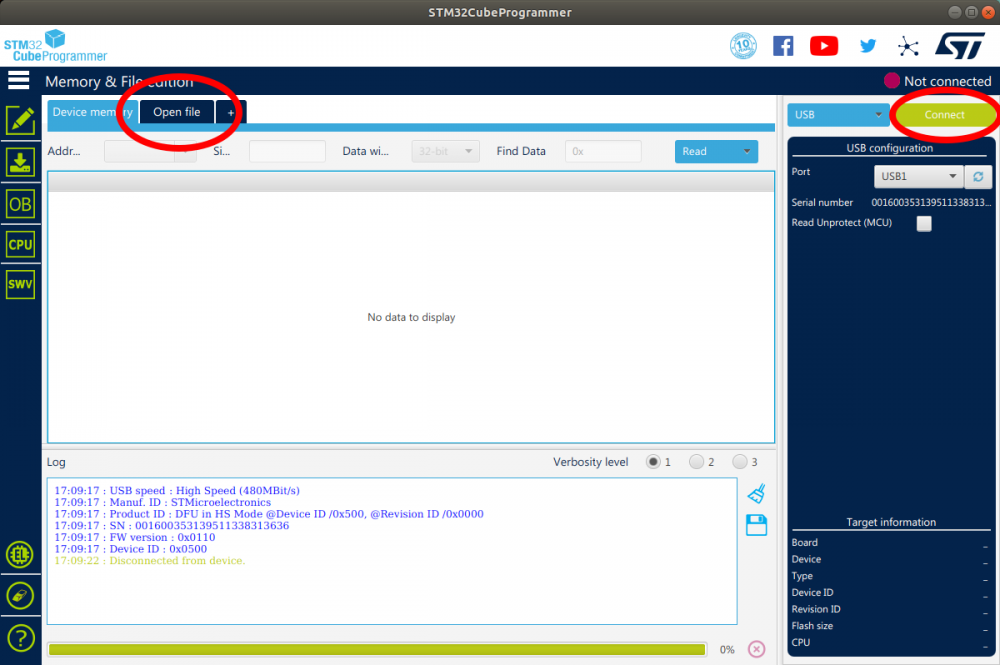The width and height of the screenshot is (1000, 665).
Task: Save the log using the floppy disk icon
Action: tap(756, 525)
